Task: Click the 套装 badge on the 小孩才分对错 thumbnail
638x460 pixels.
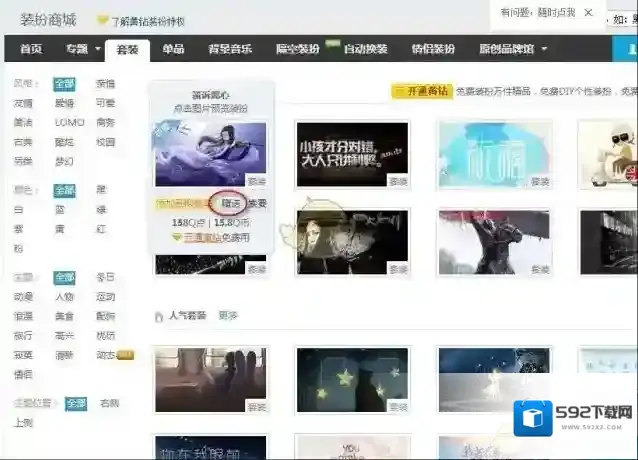Action: [x=398, y=181]
